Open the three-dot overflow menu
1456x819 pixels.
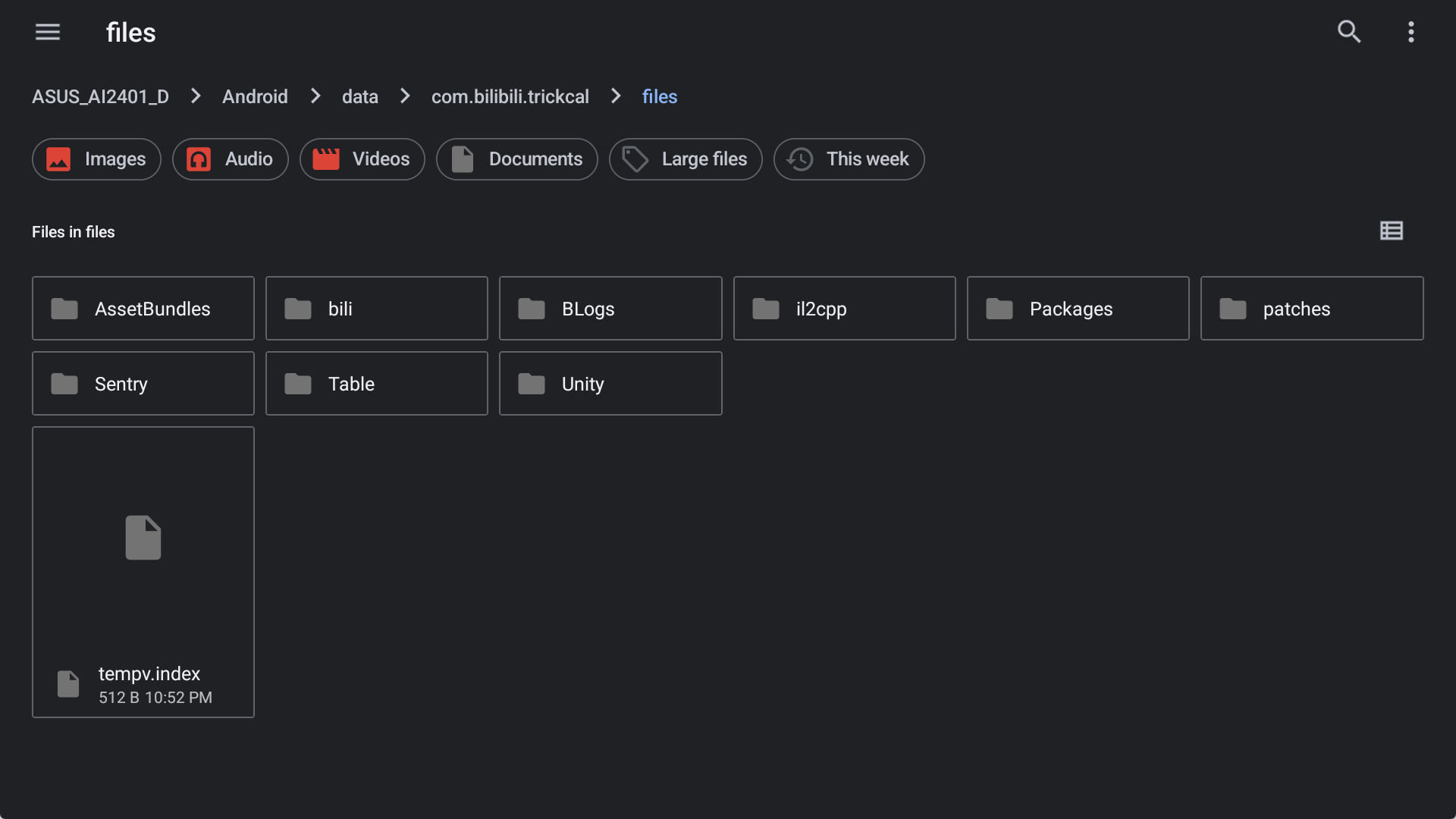[1410, 32]
